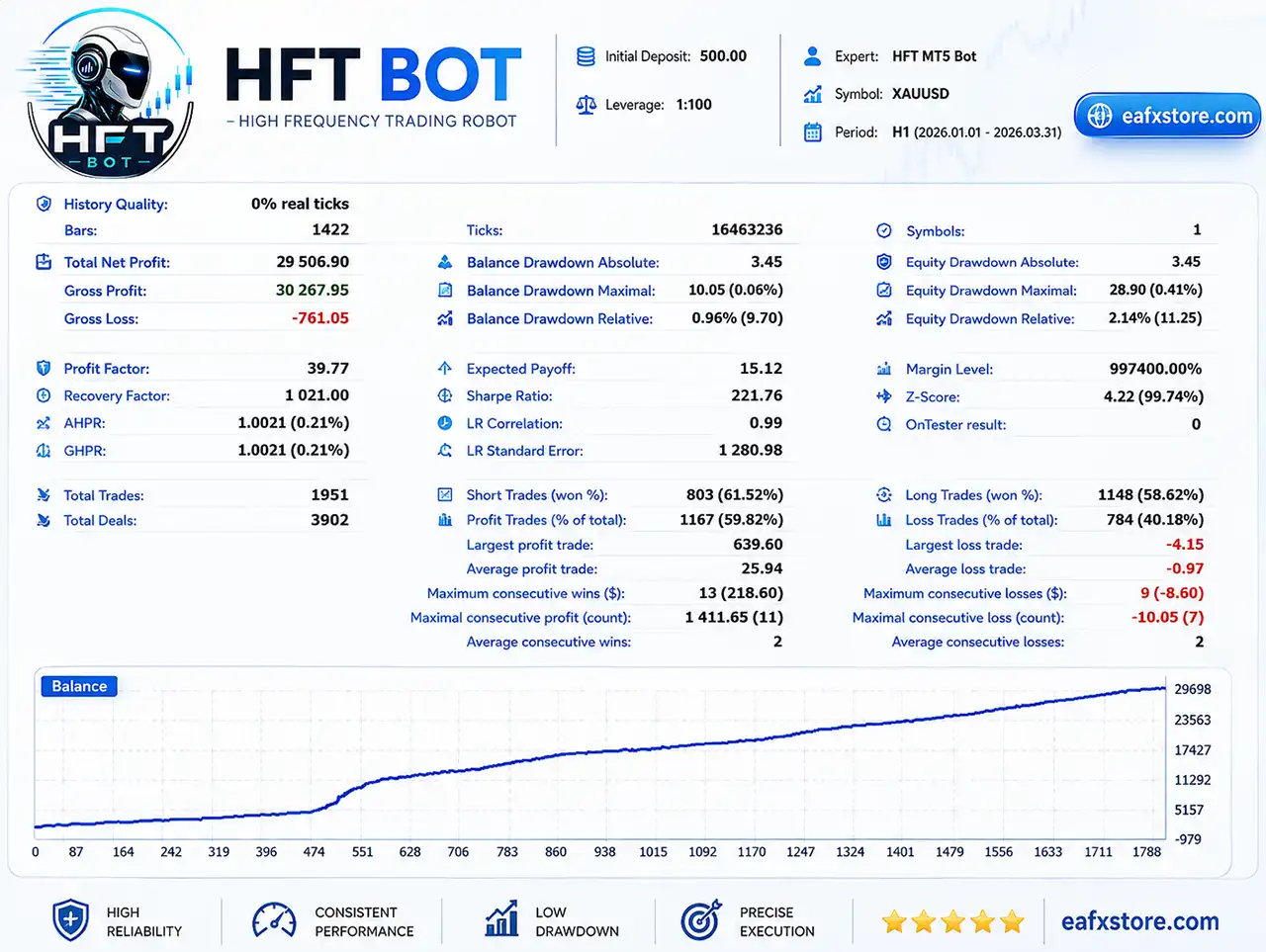
Task: Click the HFT Bot robot logo
Action: (107, 95)
